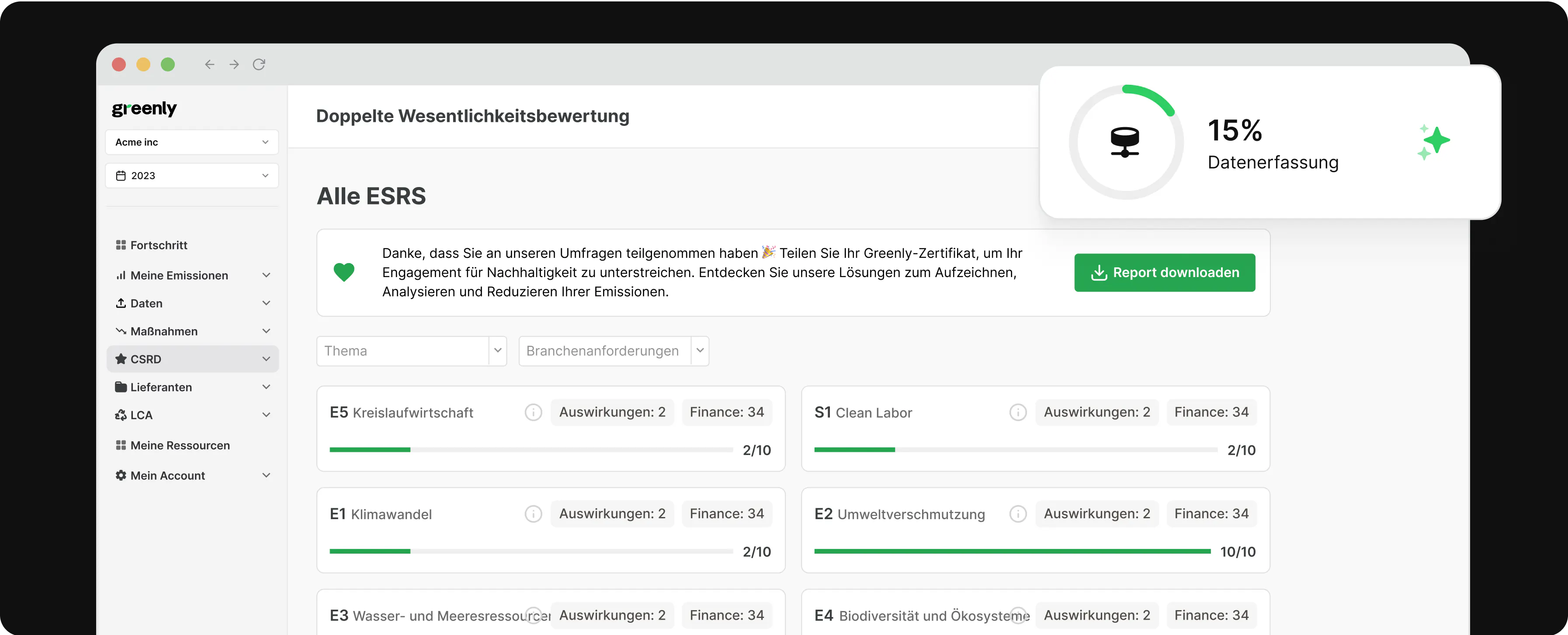Click the browser back arrow
The height and width of the screenshot is (635, 1568).
pyautogui.click(x=209, y=65)
